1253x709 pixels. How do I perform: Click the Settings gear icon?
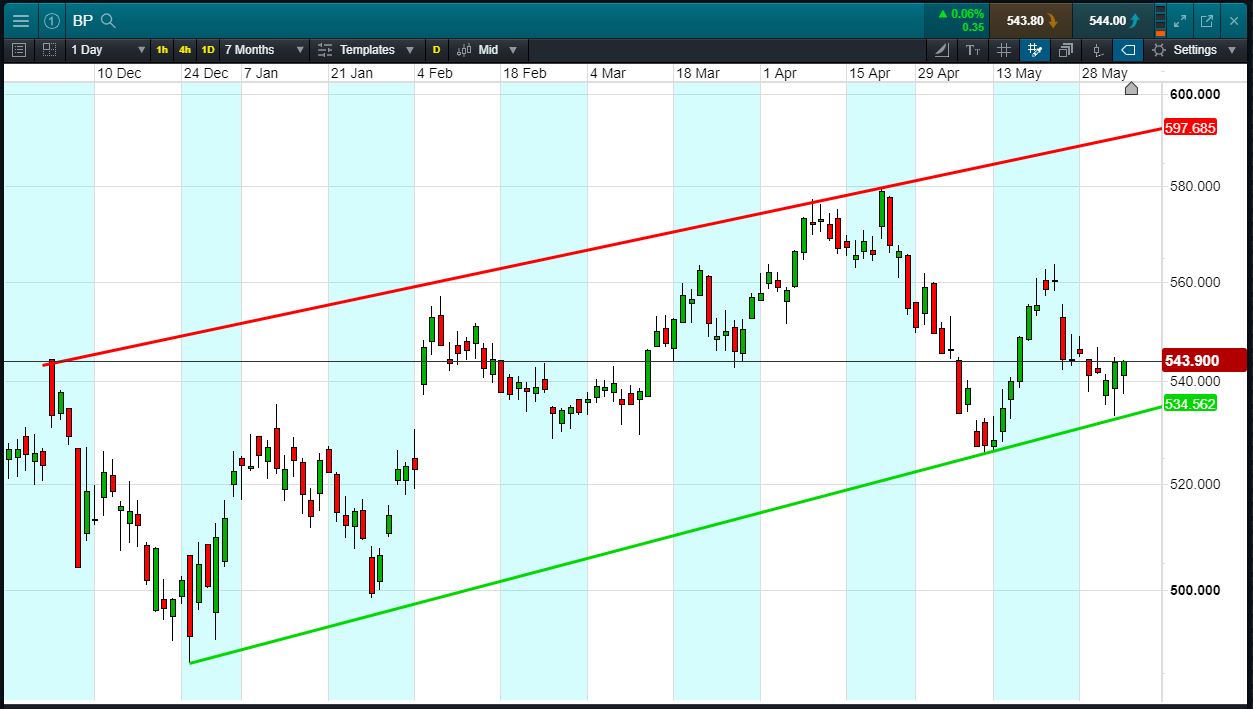(1159, 49)
